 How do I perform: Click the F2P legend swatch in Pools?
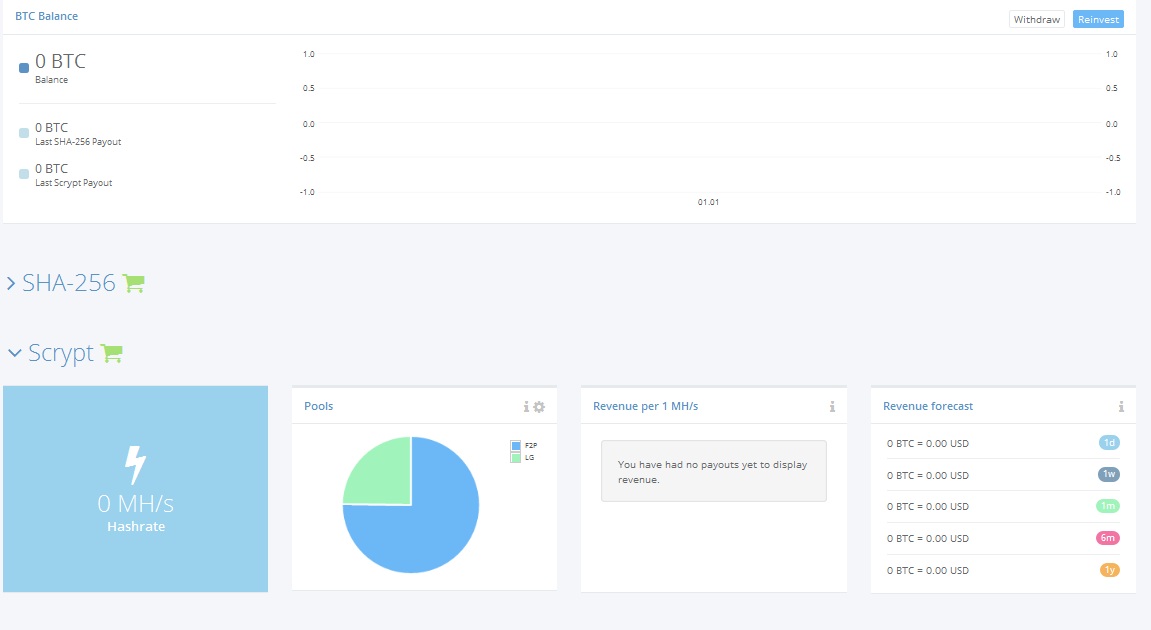point(516,446)
